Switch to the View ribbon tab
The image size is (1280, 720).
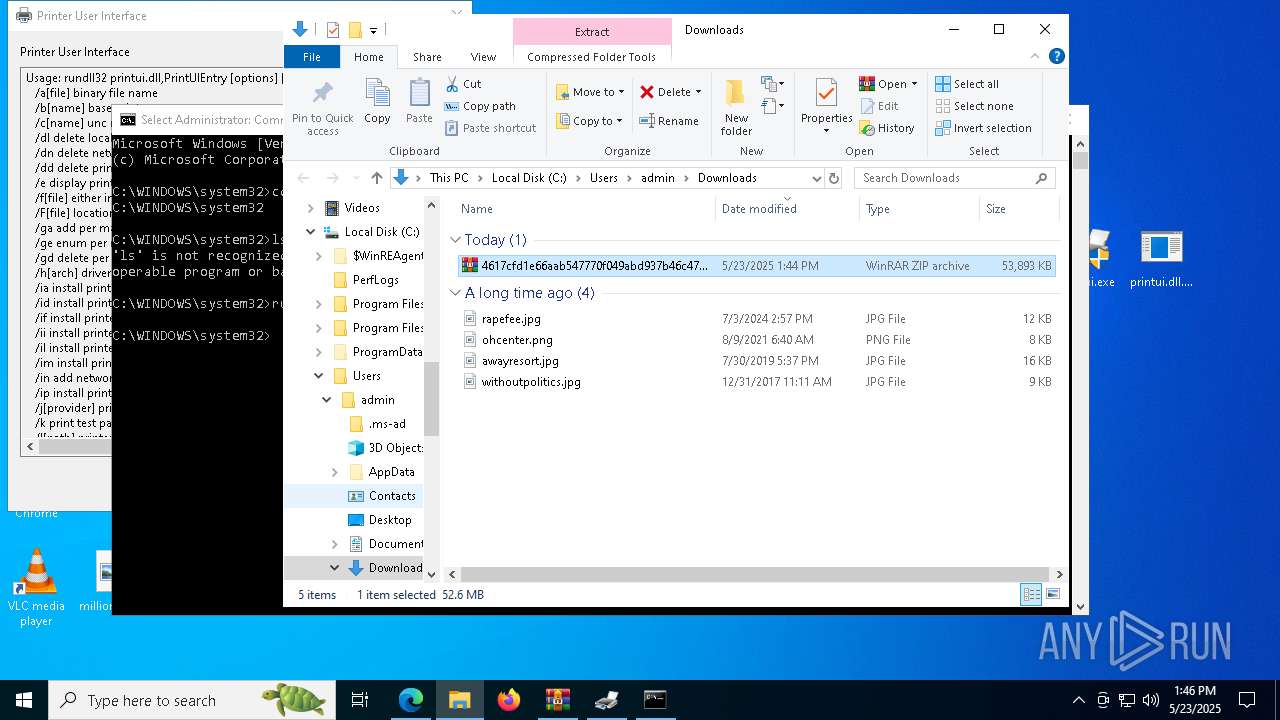(483, 57)
